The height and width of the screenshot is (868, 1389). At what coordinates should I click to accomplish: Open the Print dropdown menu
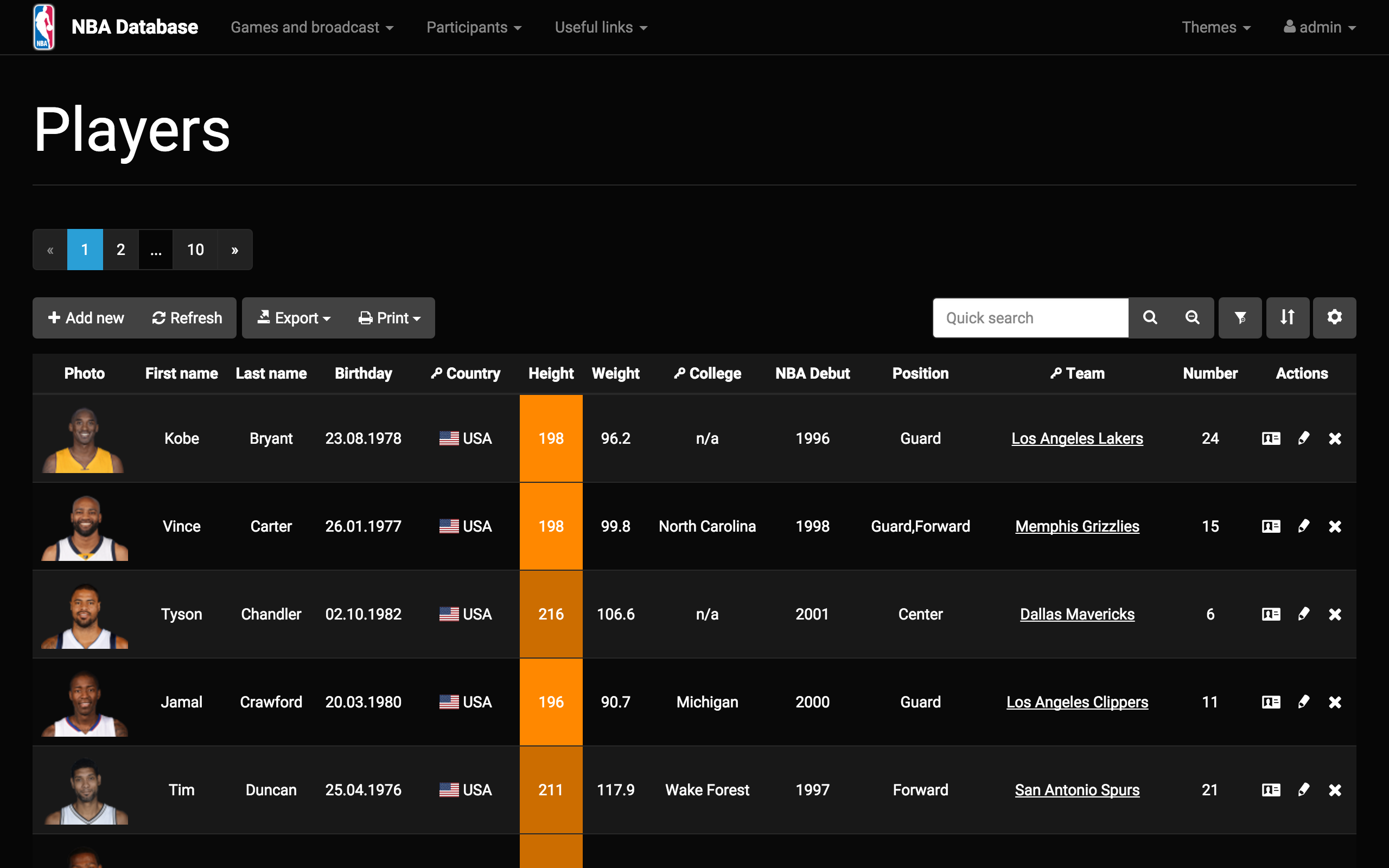click(389, 317)
